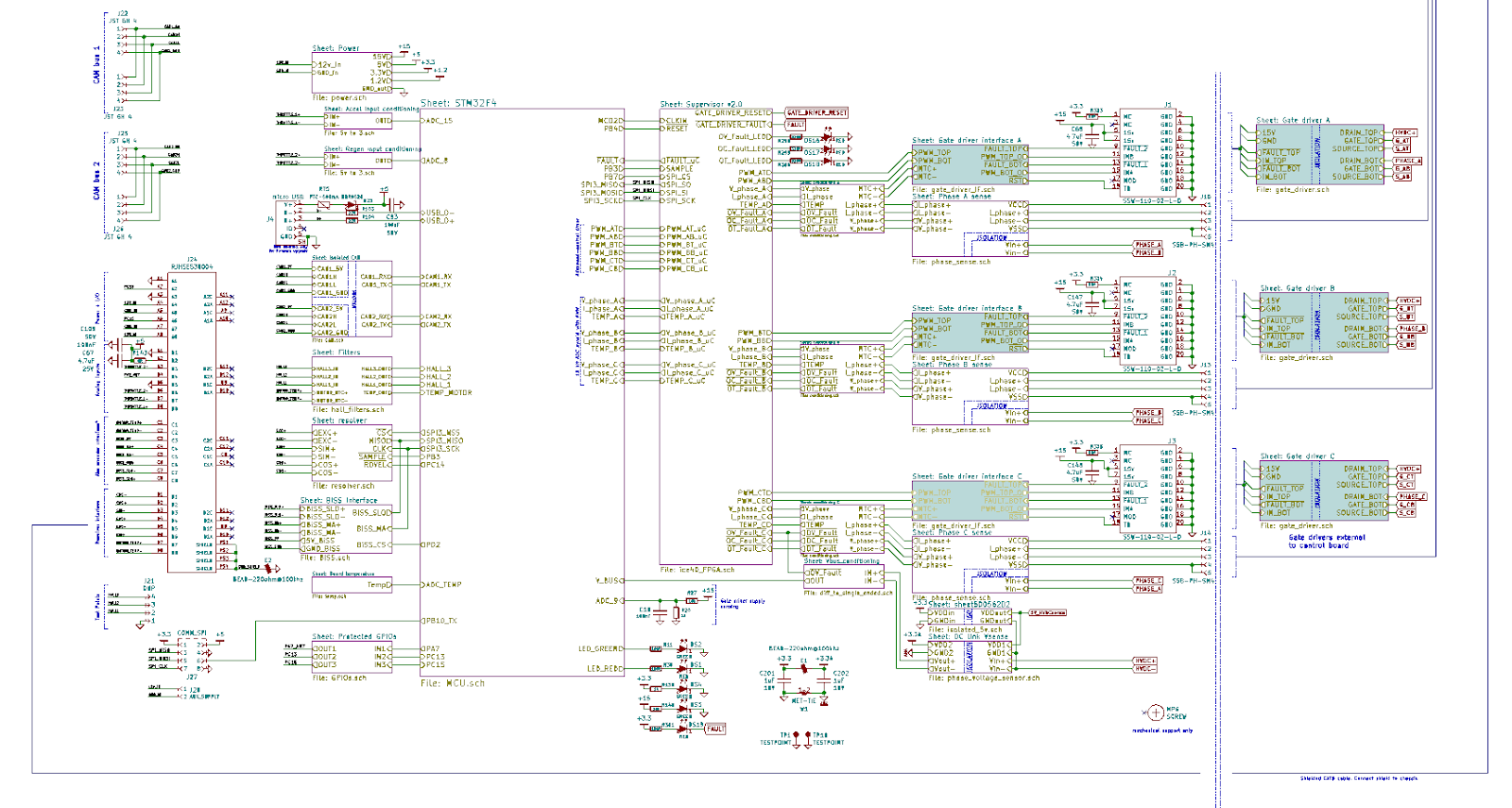Click the MP6 screw mounting hole symbol
This screenshot has height=808, width=1512.
[x=1155, y=713]
